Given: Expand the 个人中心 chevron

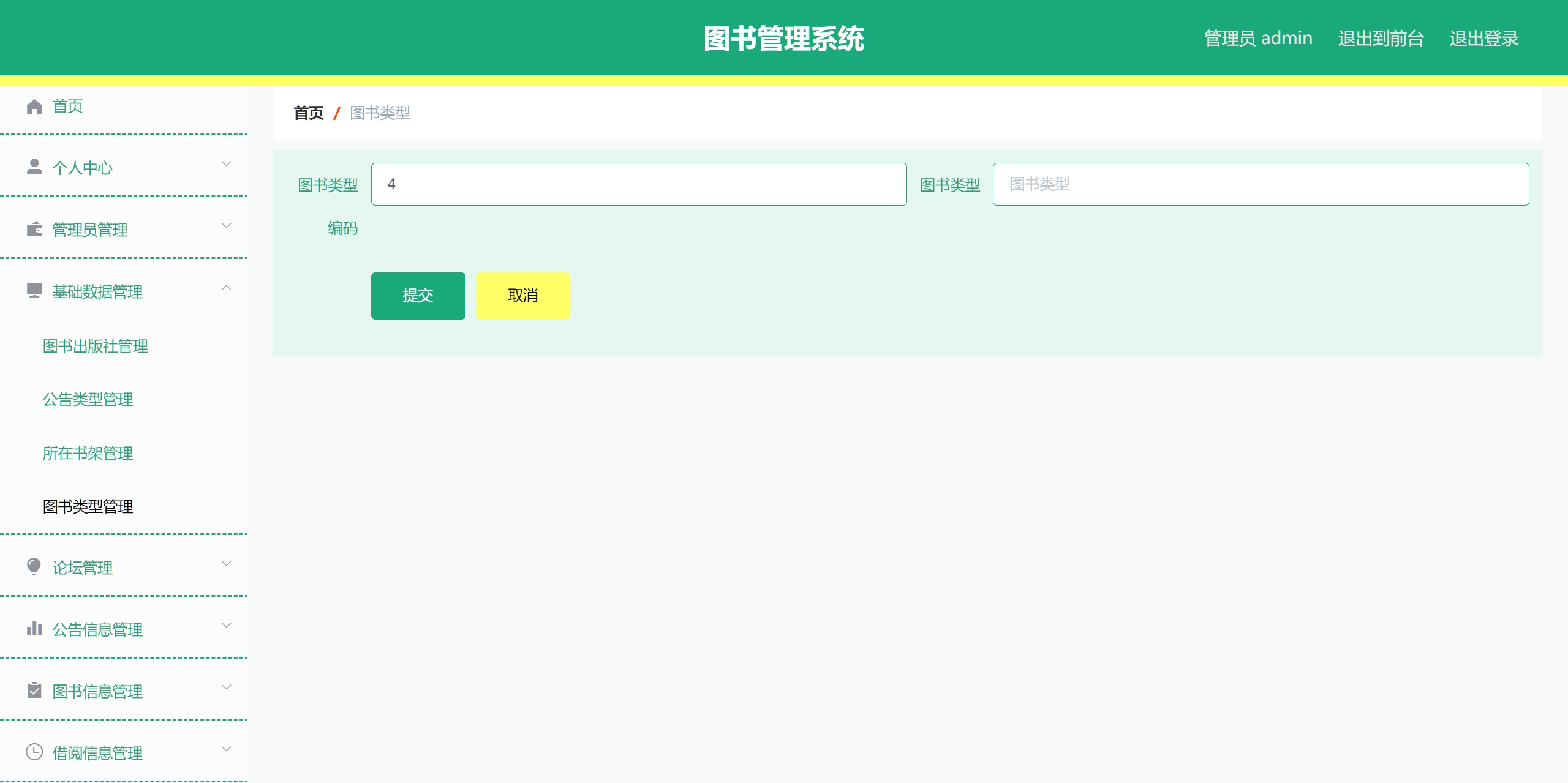Looking at the screenshot, I should [x=226, y=164].
